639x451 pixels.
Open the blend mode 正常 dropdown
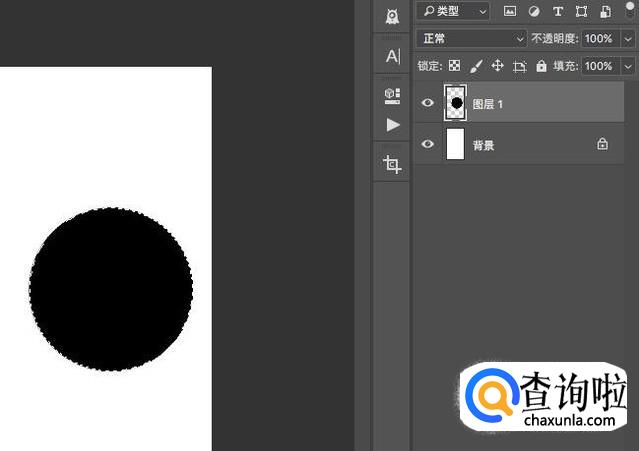(x=472, y=39)
